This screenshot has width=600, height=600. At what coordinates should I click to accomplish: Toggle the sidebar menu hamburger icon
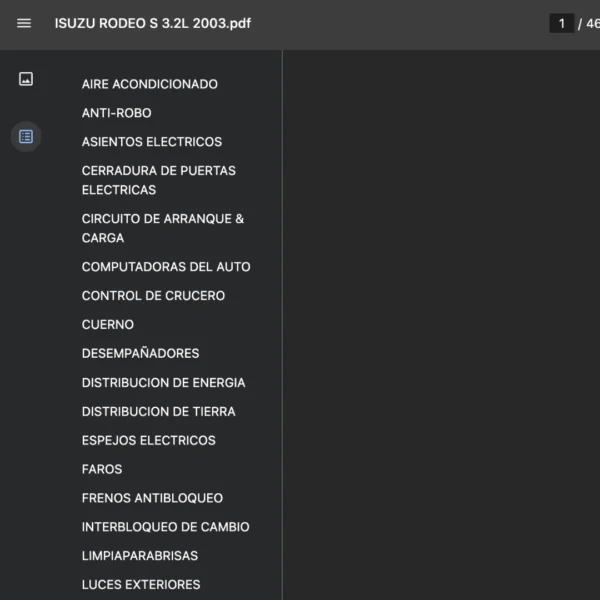click(24, 23)
